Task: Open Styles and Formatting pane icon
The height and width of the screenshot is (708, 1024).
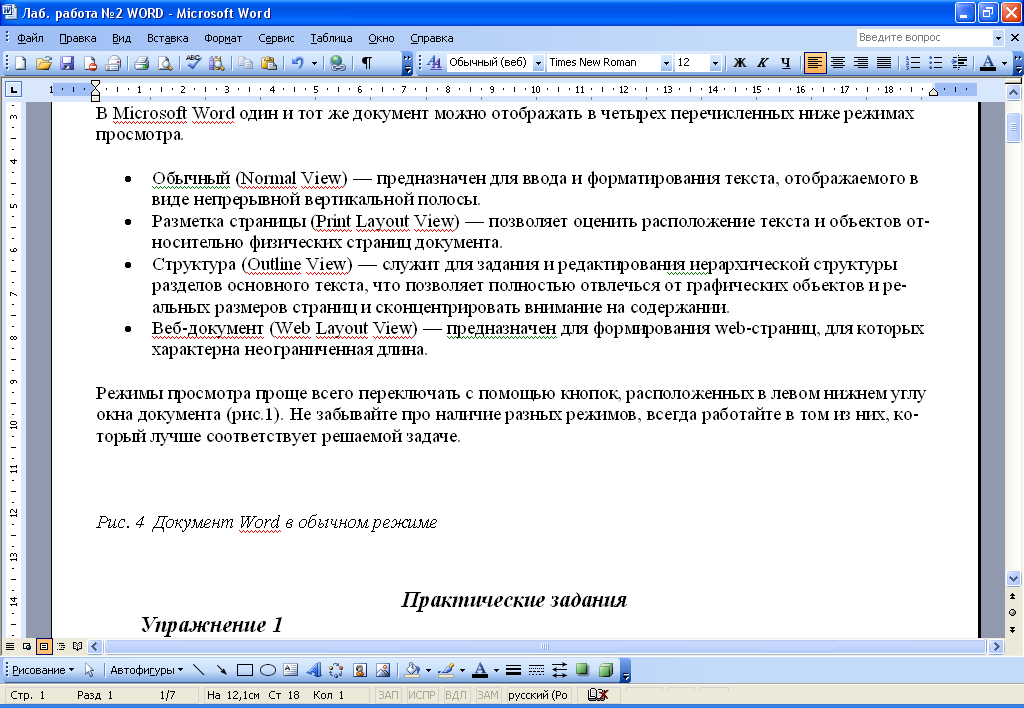Action: (434, 63)
